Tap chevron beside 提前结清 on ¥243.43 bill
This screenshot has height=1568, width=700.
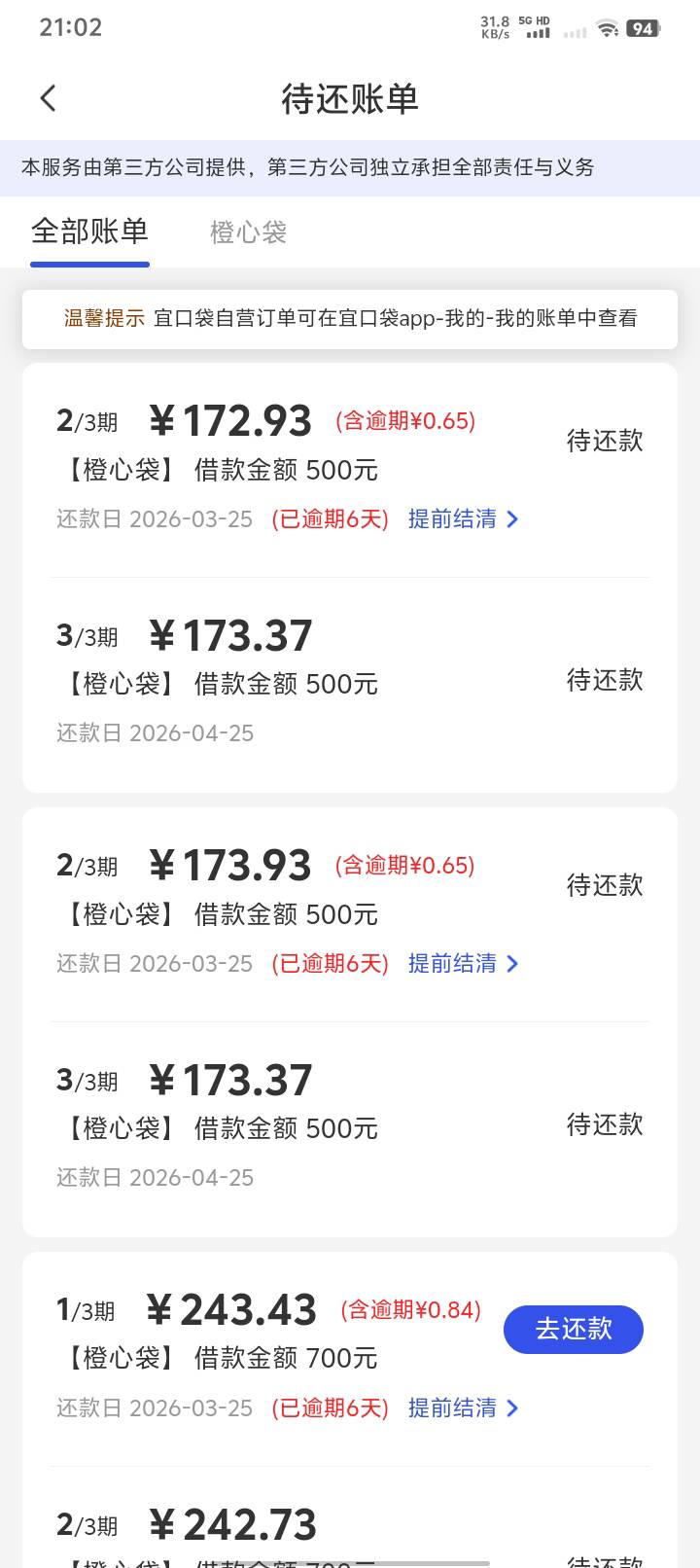[x=512, y=1409]
